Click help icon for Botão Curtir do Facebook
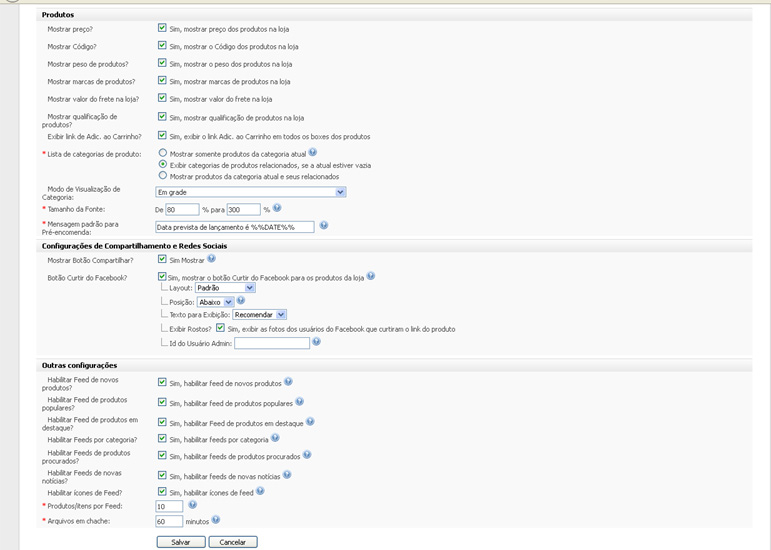Image resolution: width=771 pixels, height=550 pixels. 371,276
